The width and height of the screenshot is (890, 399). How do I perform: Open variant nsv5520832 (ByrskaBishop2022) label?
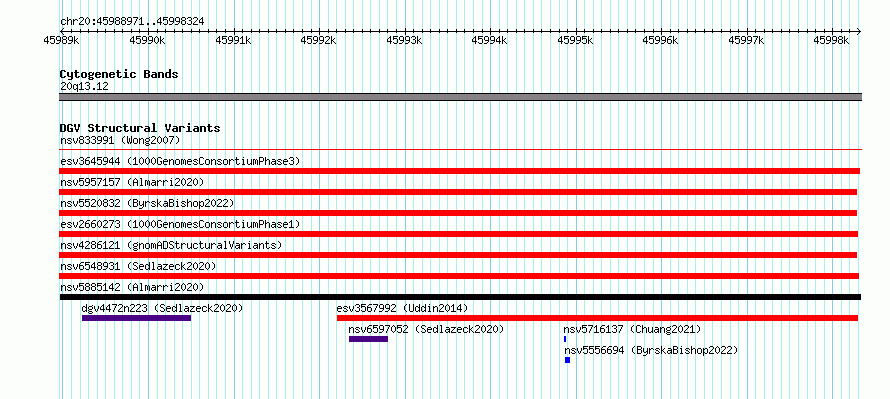point(147,203)
